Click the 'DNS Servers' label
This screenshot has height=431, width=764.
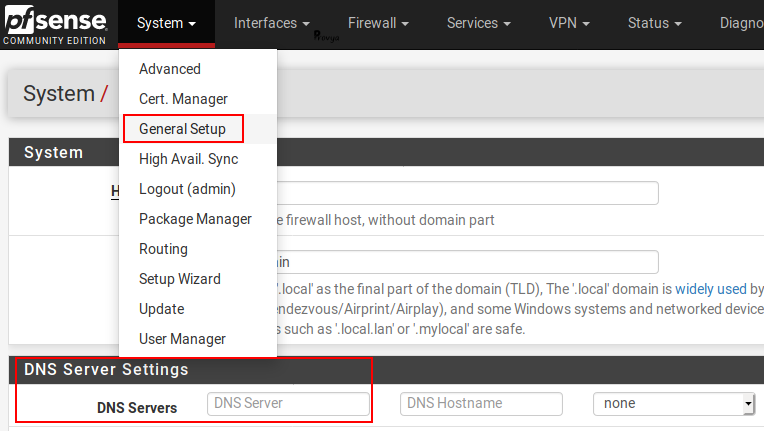click(137, 408)
